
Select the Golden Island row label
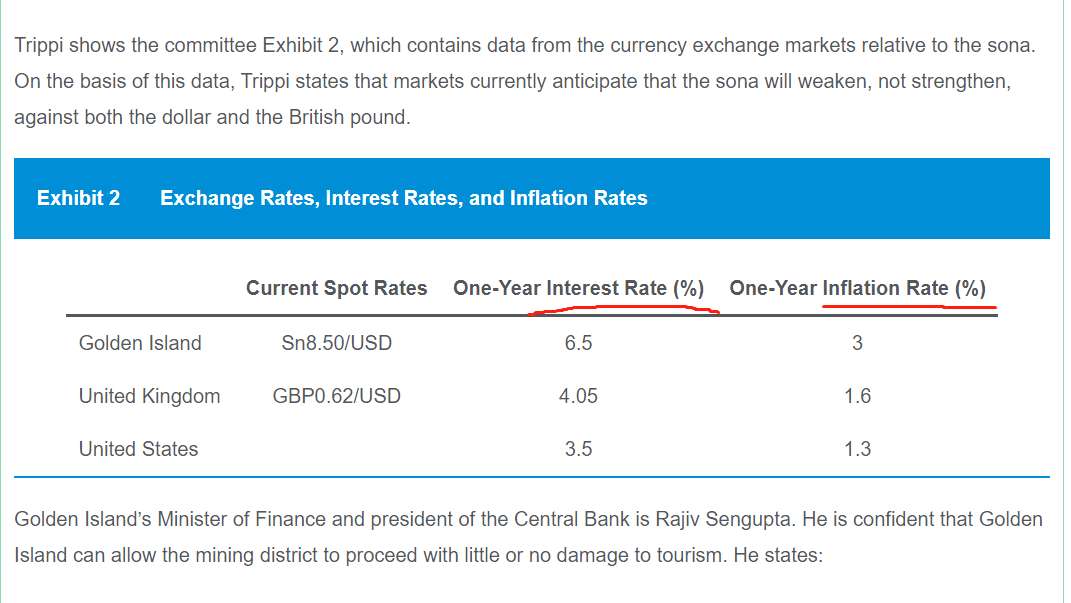(140, 343)
